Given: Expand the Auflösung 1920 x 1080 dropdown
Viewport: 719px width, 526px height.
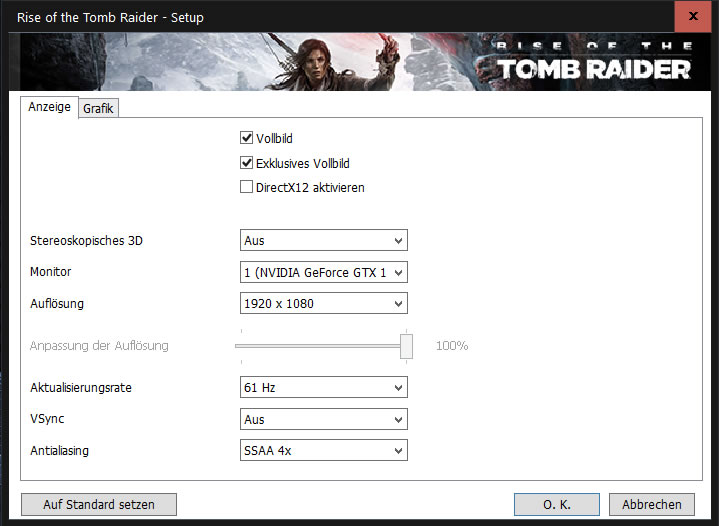Looking at the screenshot, I should [324, 304].
